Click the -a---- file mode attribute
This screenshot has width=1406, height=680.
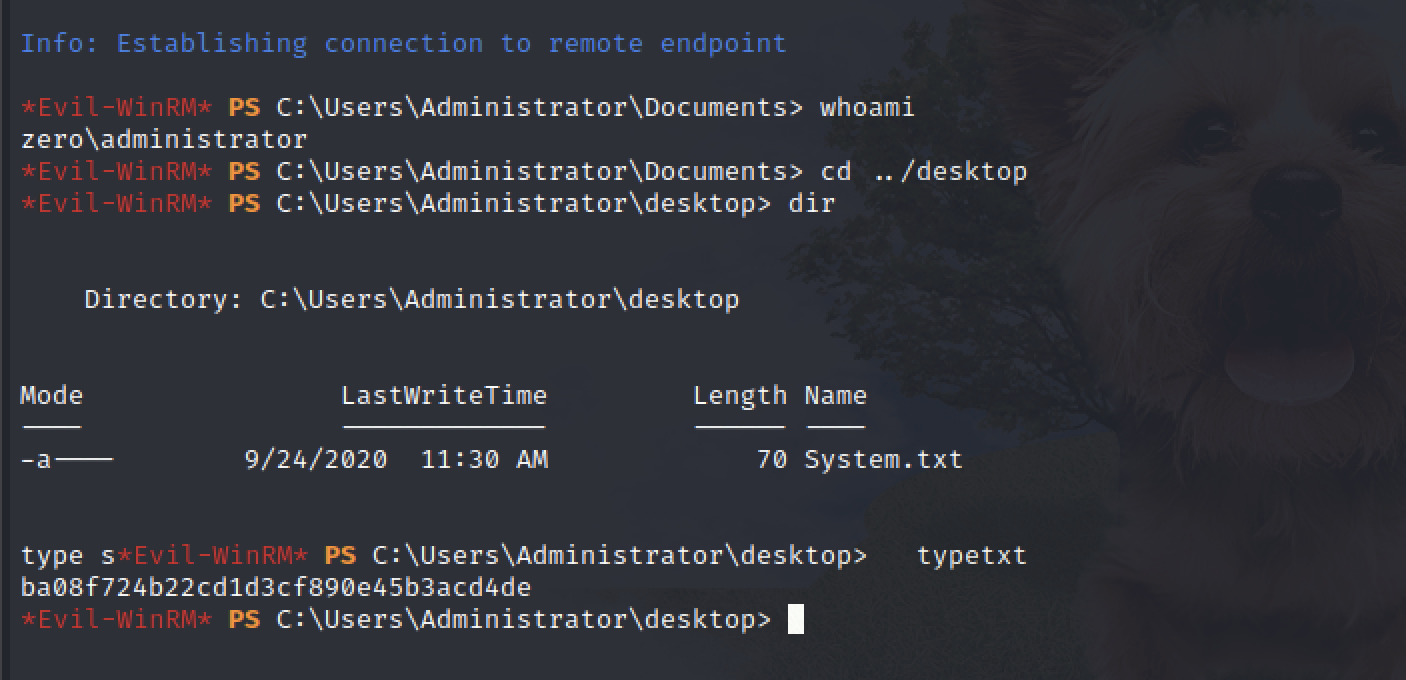click(66, 460)
